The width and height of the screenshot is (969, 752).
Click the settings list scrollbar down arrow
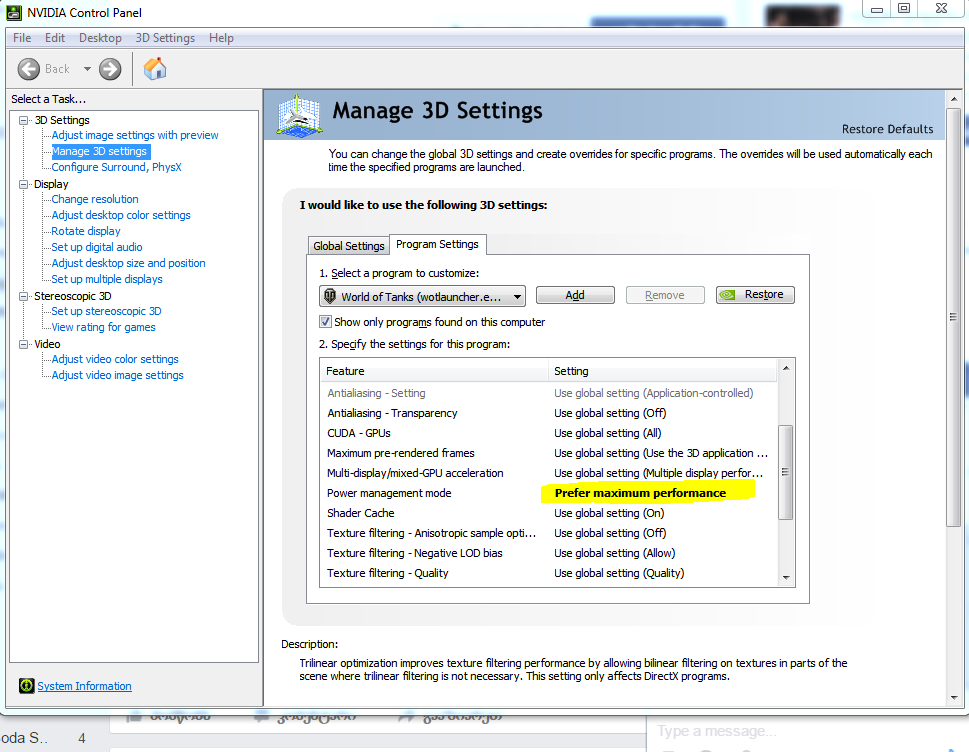pos(786,577)
